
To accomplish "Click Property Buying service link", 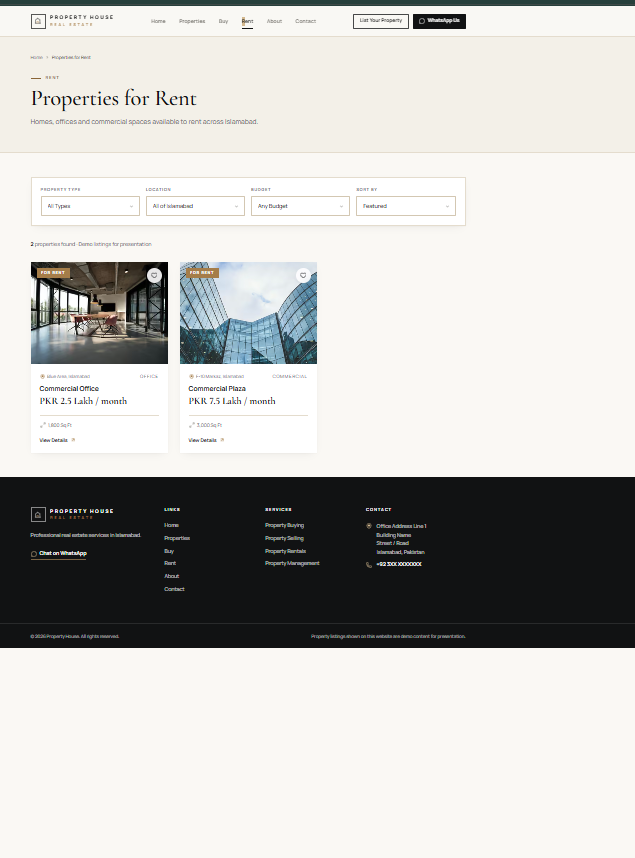I will coord(285,525).
